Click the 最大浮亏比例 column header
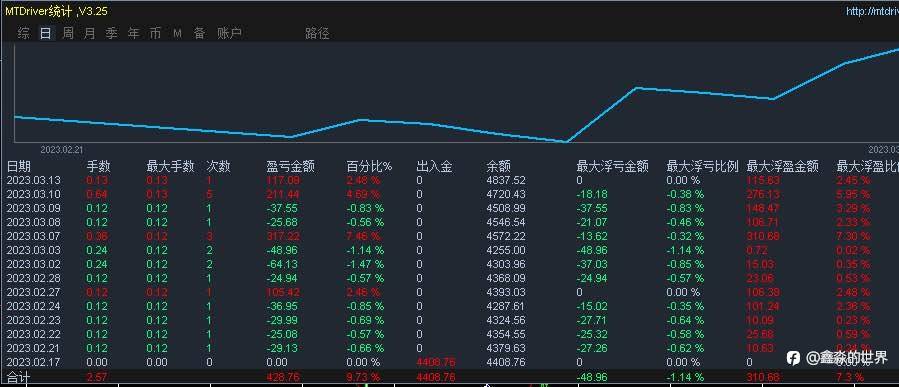This screenshot has height=387, width=899. pyautogui.click(x=702, y=167)
